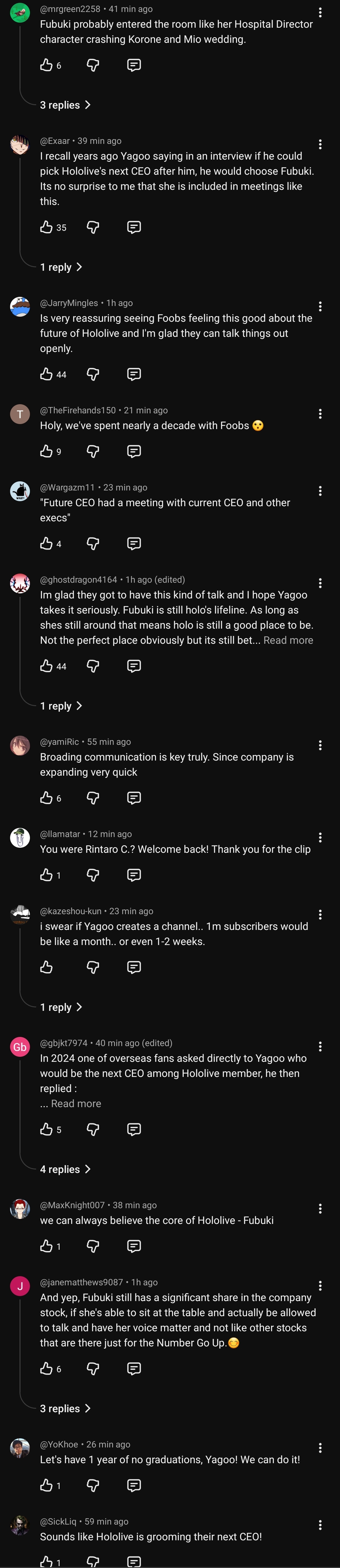Expand 3 replies under @mrgreen2258's comment

click(x=65, y=105)
